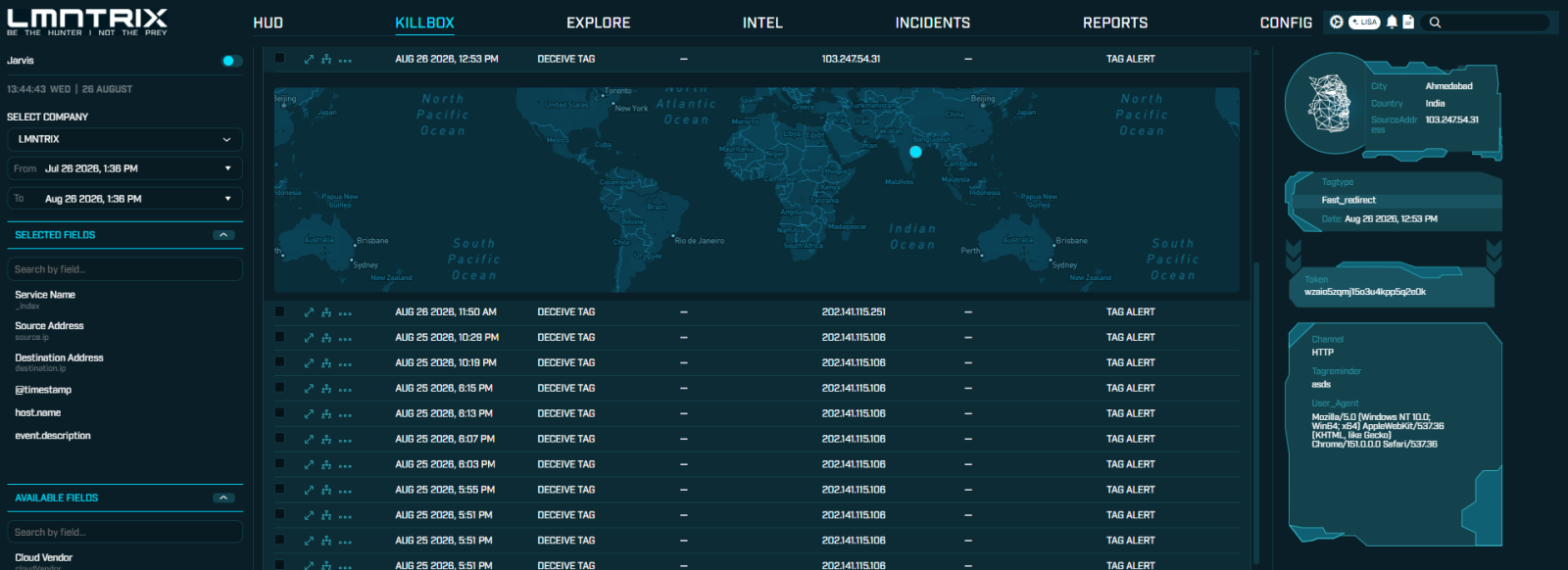This screenshot has height=570, width=1568.
Task: Open hierarchy view for 6:15 PM event
Action: tap(326, 389)
